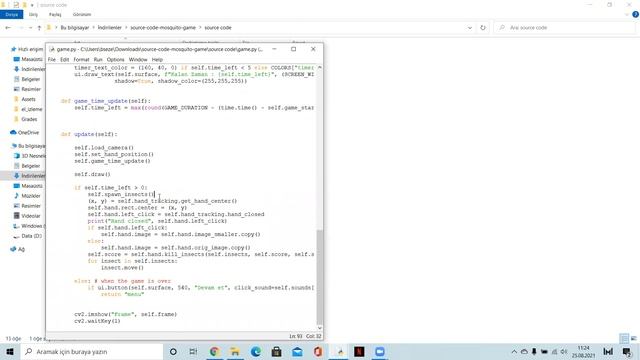Click the taskbar search box
This screenshot has height=360, width=640.
pyautogui.click(x=91, y=351)
